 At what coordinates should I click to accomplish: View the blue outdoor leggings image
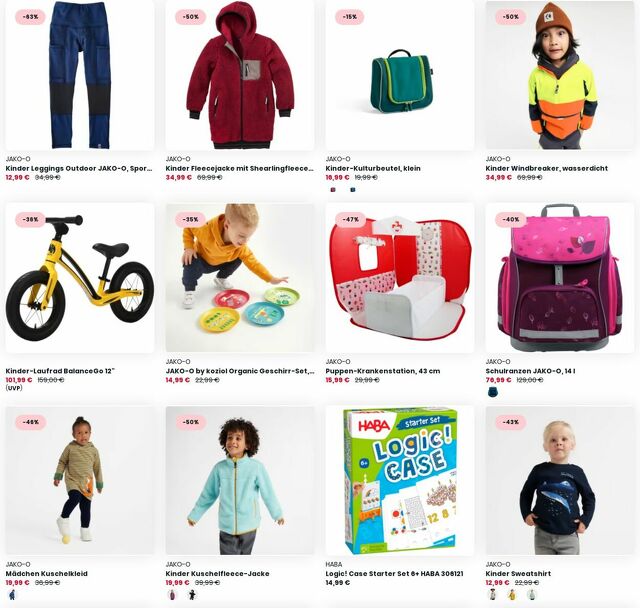(x=80, y=75)
